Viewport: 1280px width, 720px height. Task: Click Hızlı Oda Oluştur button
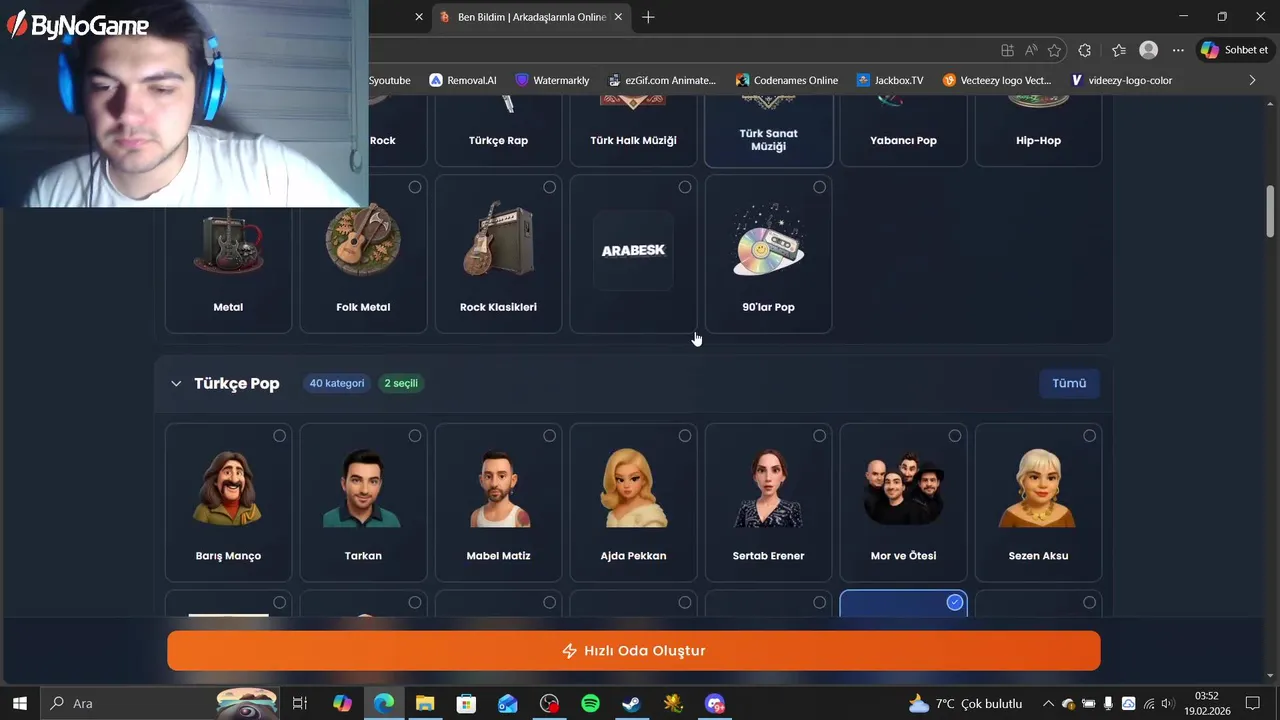pos(634,651)
